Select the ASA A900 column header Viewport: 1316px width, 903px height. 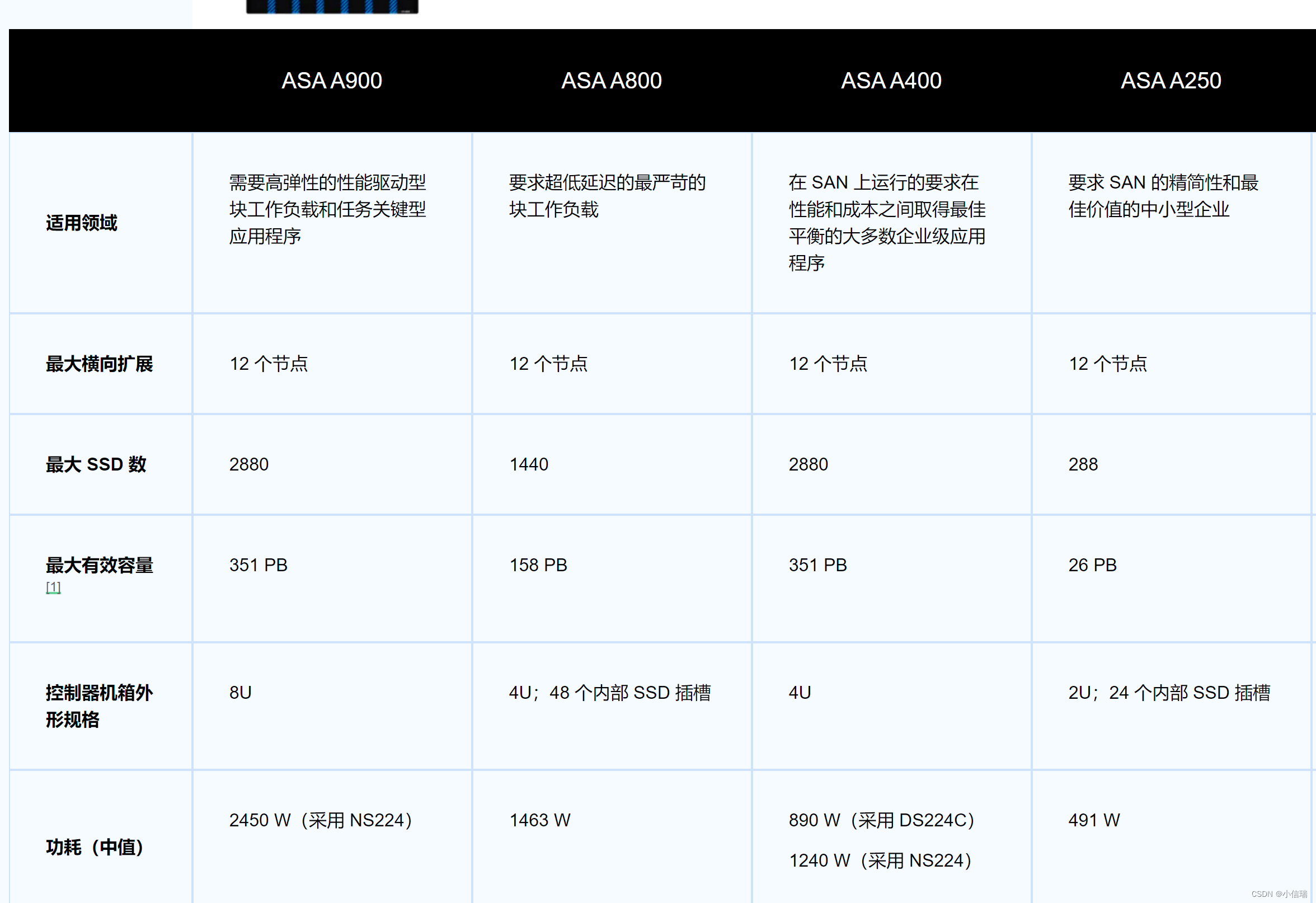pos(332,81)
